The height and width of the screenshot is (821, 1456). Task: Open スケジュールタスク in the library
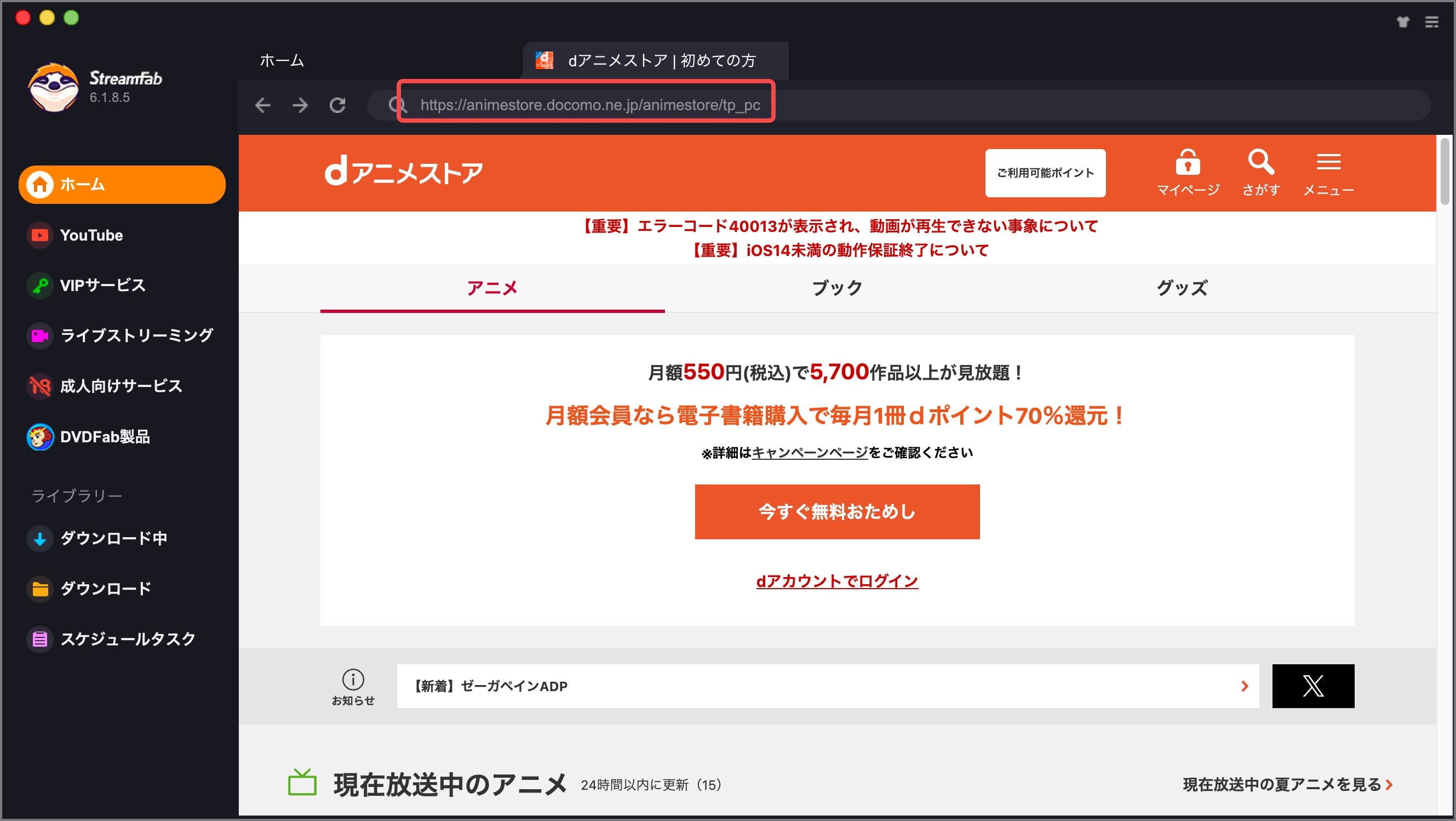tap(111, 639)
